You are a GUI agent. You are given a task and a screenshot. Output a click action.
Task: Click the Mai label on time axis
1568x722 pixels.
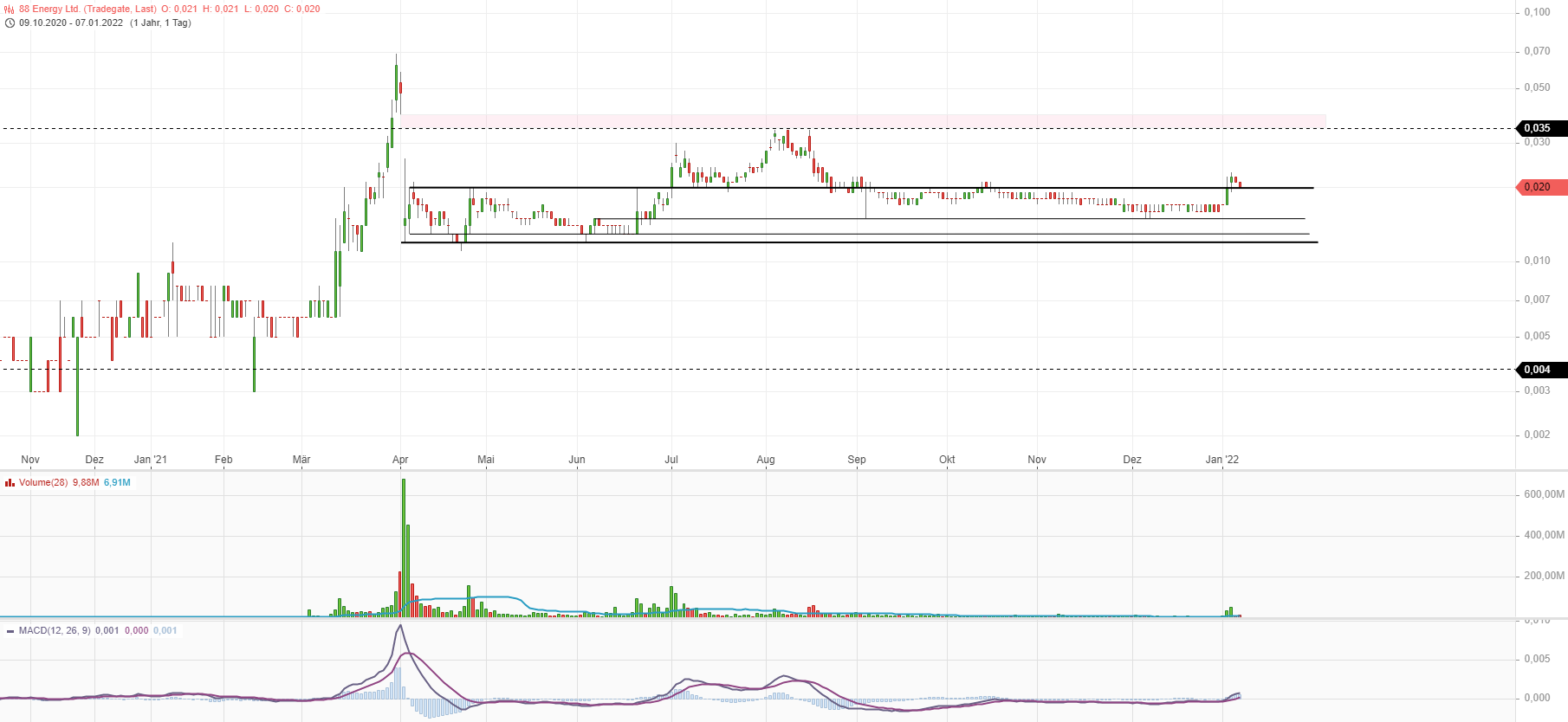coord(486,460)
